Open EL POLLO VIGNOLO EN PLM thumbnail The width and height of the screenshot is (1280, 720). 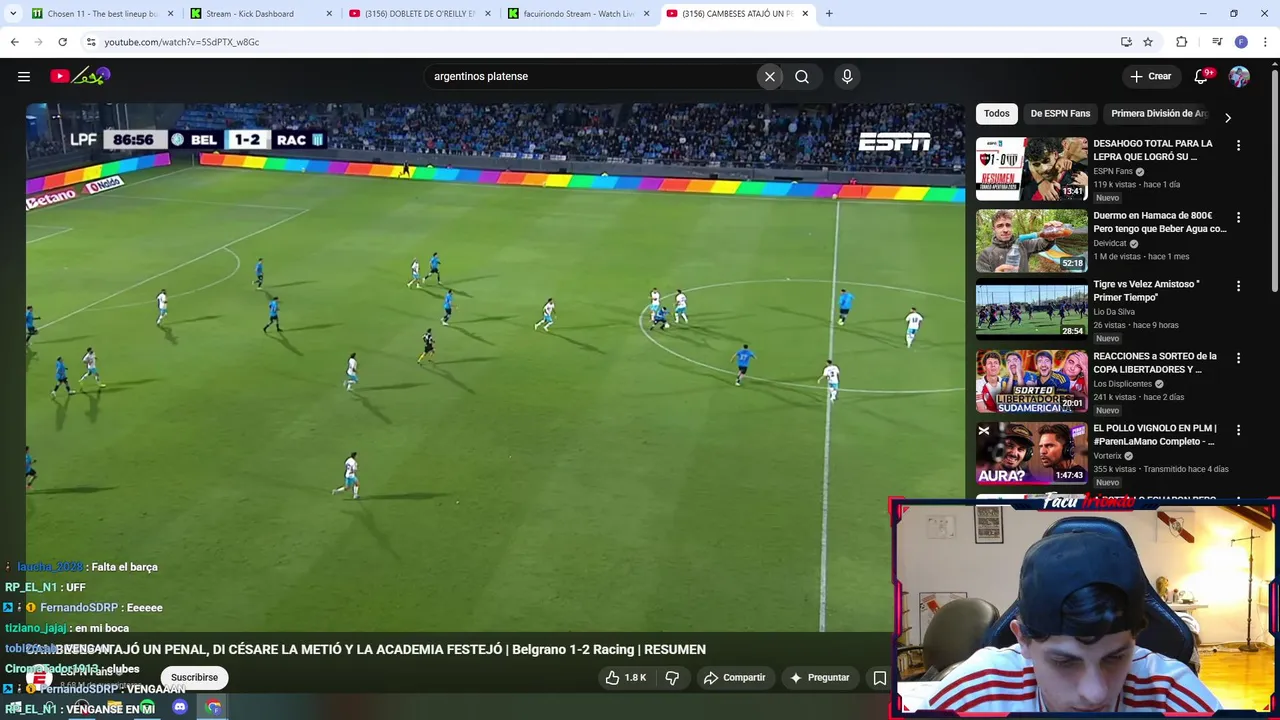click(1031, 453)
